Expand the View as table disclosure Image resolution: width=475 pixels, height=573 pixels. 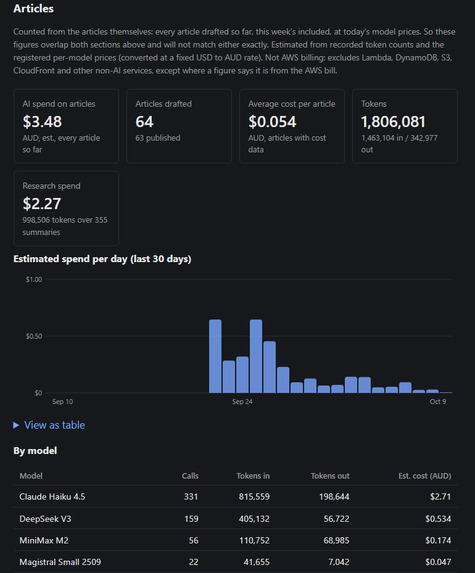point(49,425)
